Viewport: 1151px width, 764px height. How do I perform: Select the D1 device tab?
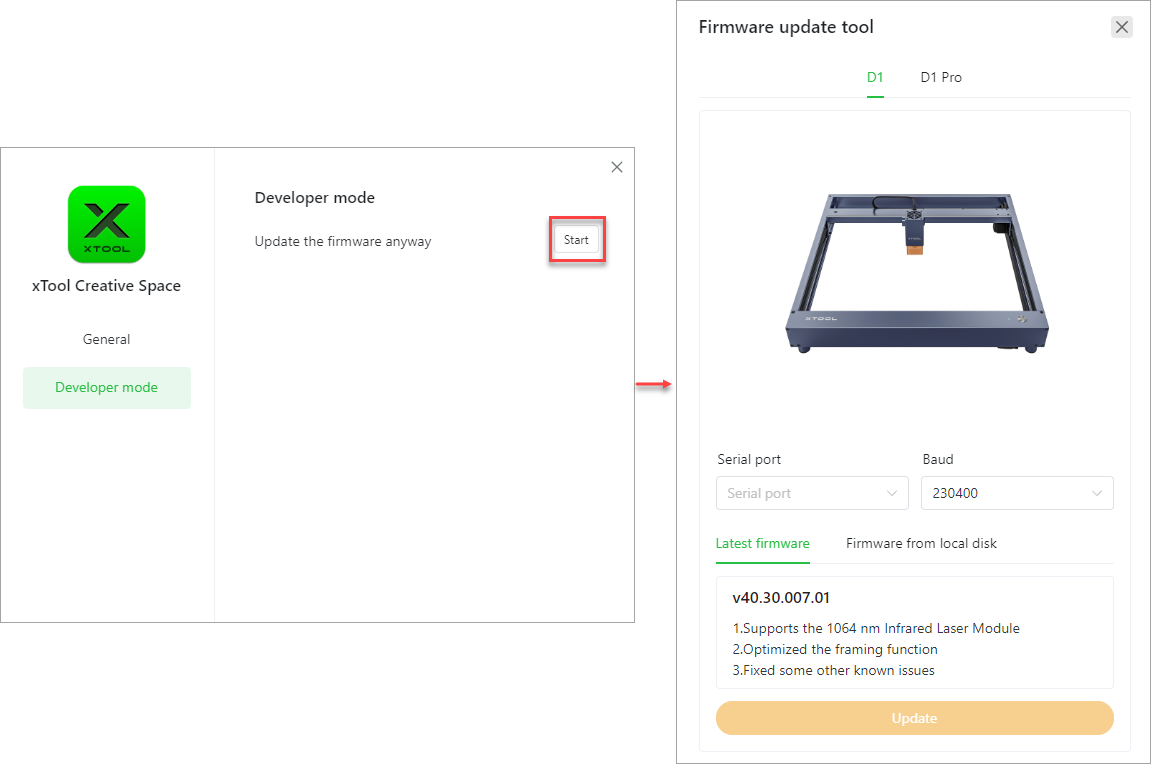tap(875, 77)
